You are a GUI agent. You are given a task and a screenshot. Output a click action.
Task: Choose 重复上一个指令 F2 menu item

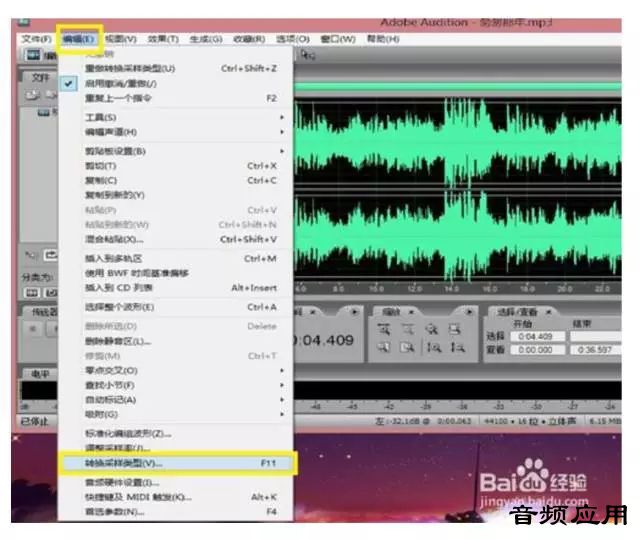tap(176, 99)
